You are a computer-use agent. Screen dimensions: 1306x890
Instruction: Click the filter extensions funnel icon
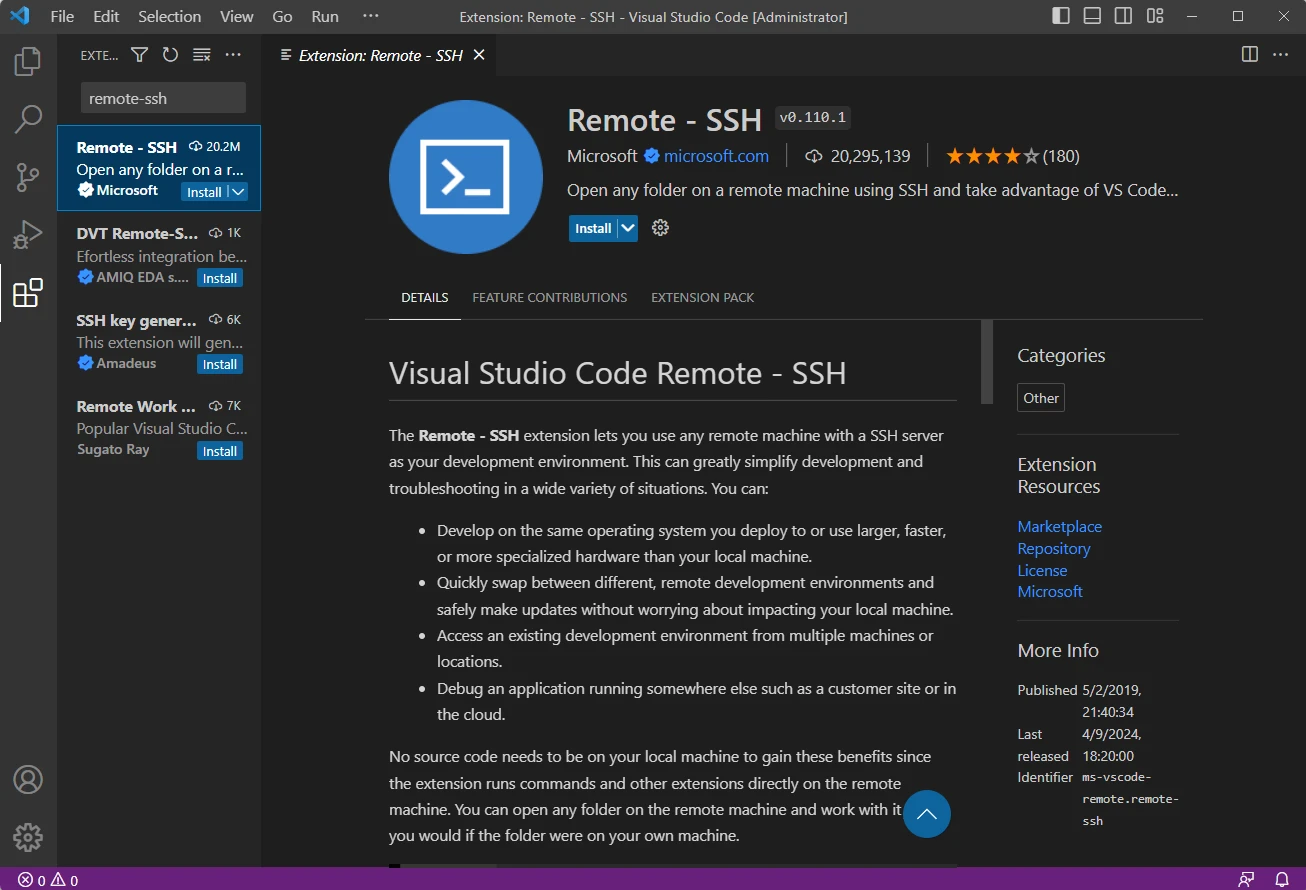140,55
